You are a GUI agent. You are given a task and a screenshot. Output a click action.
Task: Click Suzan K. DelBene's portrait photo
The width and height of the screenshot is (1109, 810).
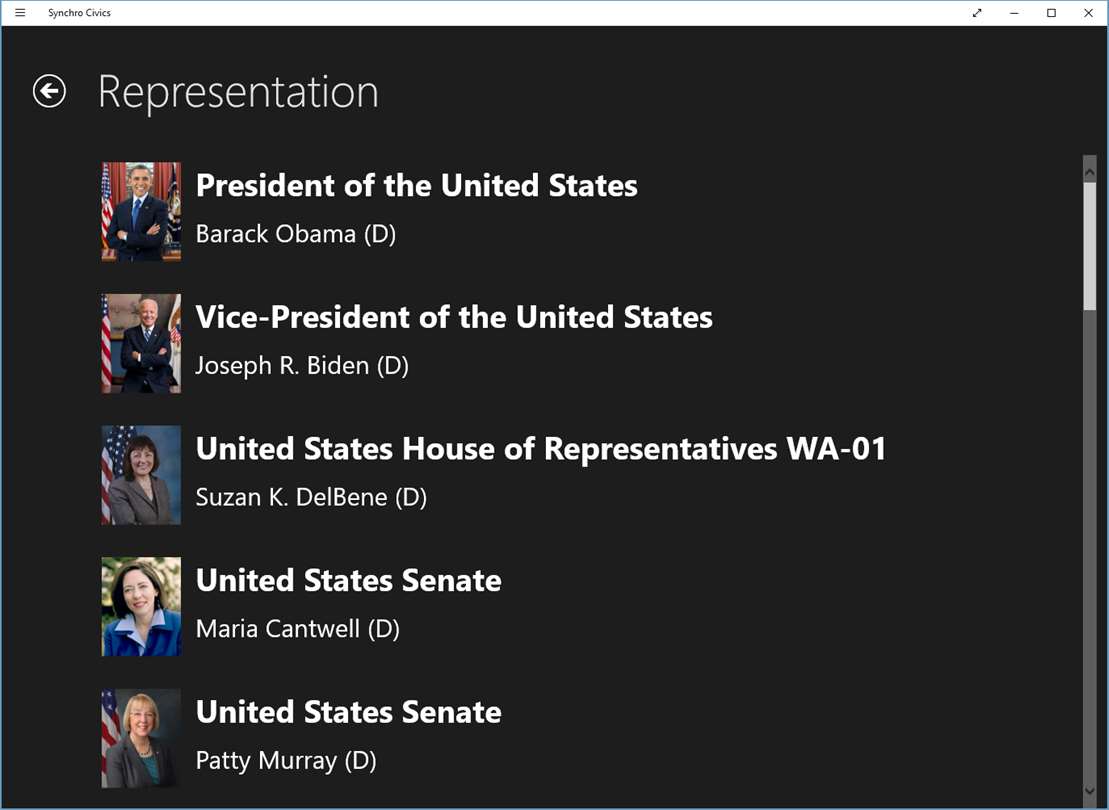pos(141,475)
